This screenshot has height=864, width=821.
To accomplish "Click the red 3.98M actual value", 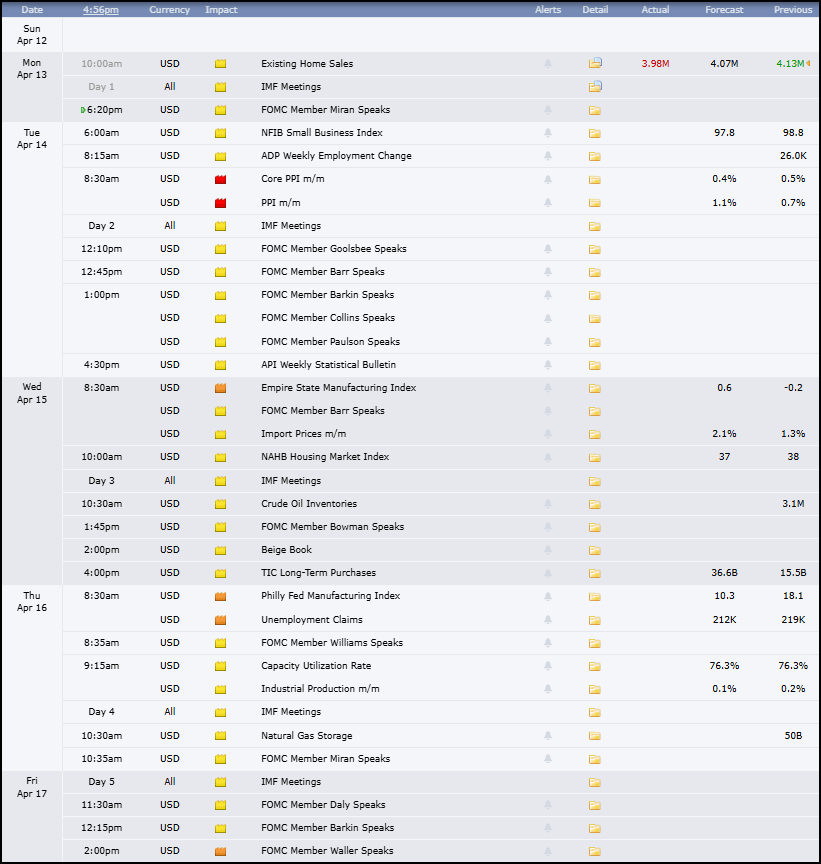I will (655, 63).
